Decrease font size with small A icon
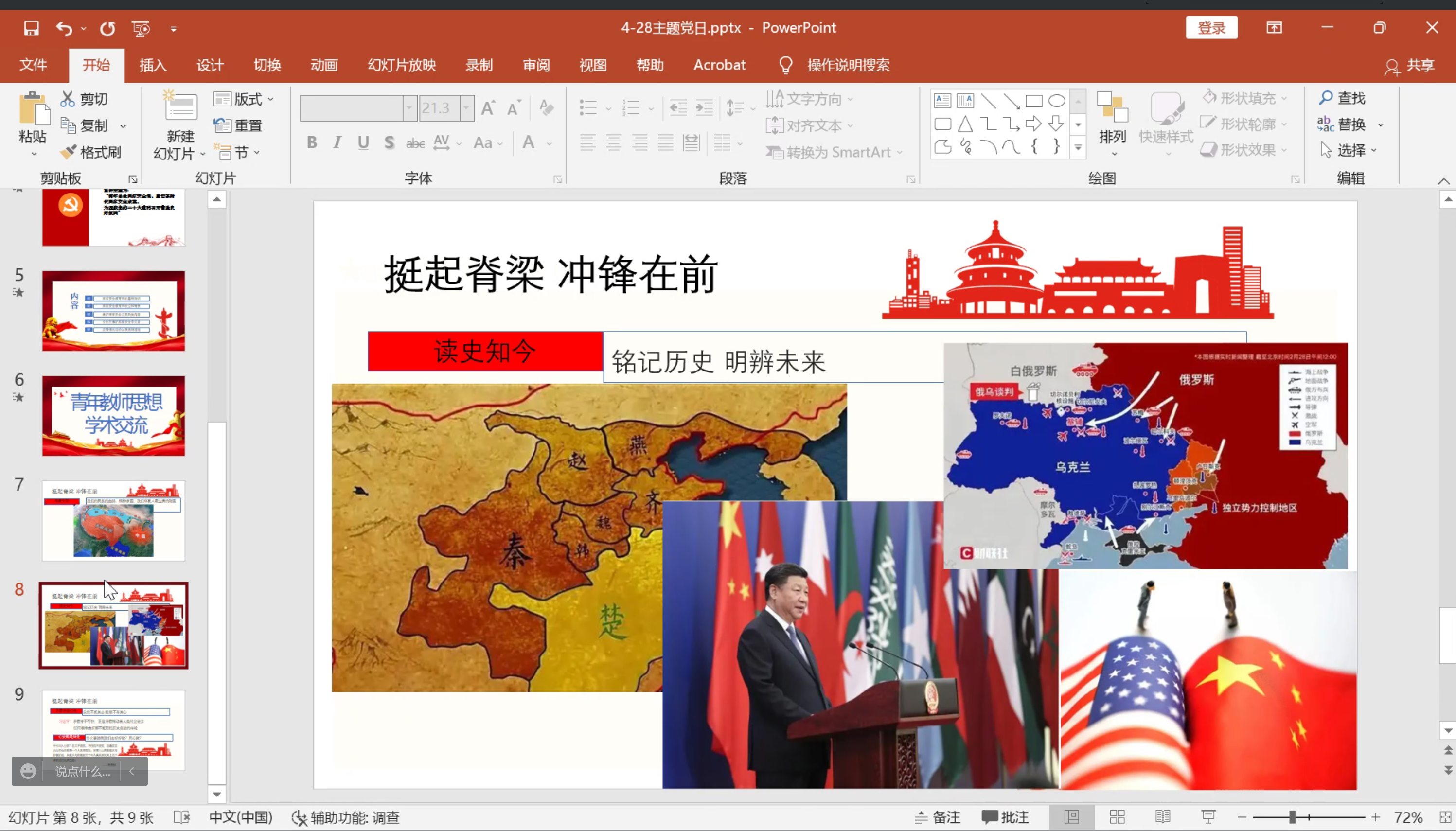This screenshot has width=1456, height=831. tap(514, 108)
